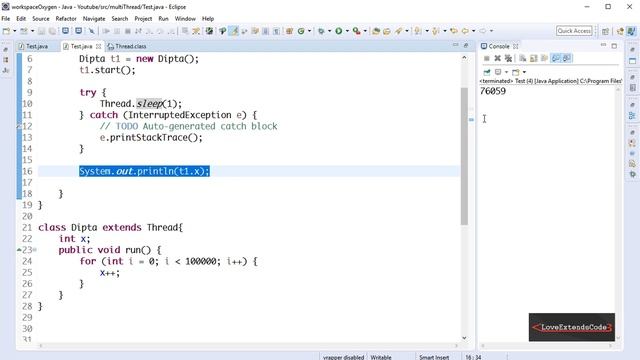Click Clear Console icon
This screenshot has height=360, width=640.
pos(522,58)
